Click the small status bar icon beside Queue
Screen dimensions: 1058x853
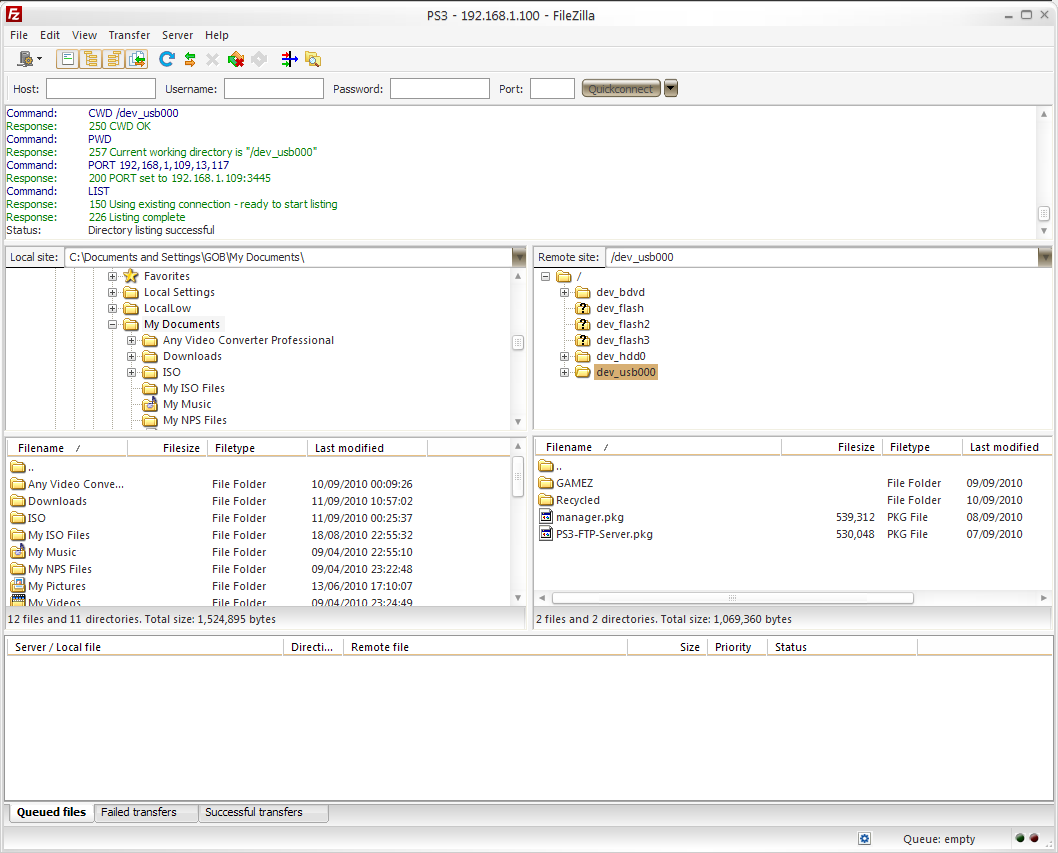click(865, 839)
